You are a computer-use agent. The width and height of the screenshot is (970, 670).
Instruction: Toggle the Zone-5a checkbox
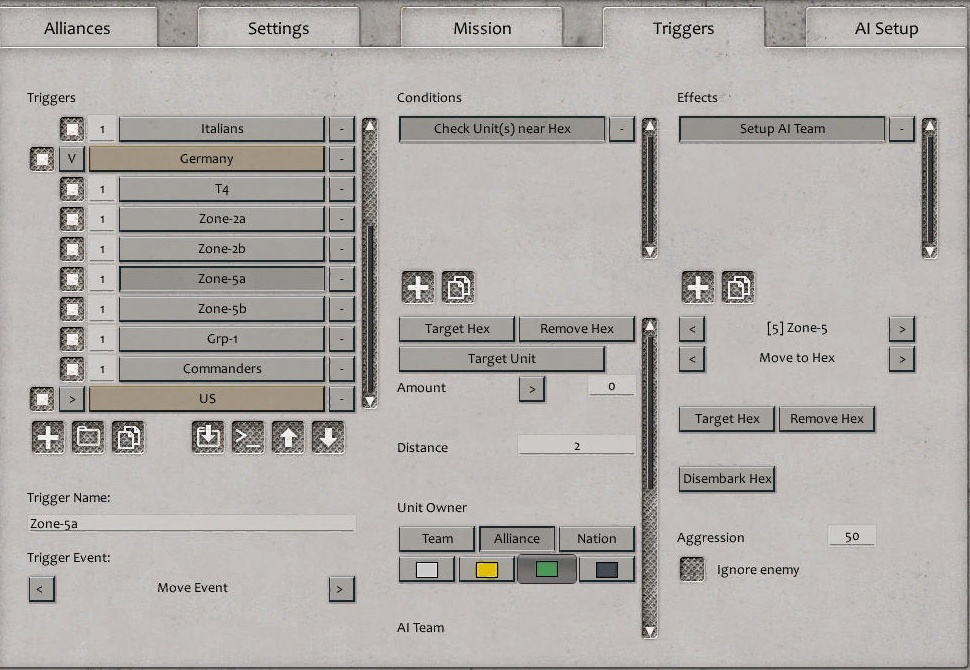pyautogui.click(x=72, y=279)
